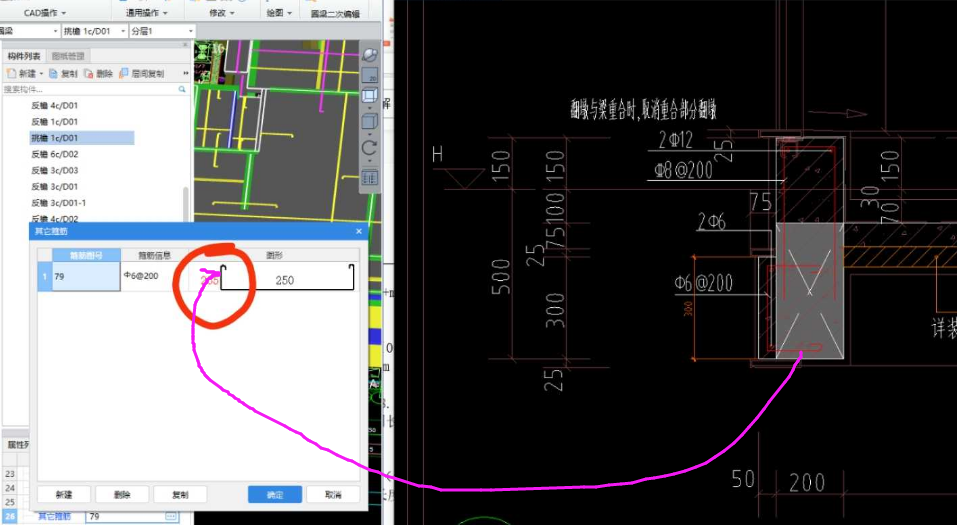Click the 取消 button in dialog
This screenshot has width=957, height=525.
click(333, 494)
